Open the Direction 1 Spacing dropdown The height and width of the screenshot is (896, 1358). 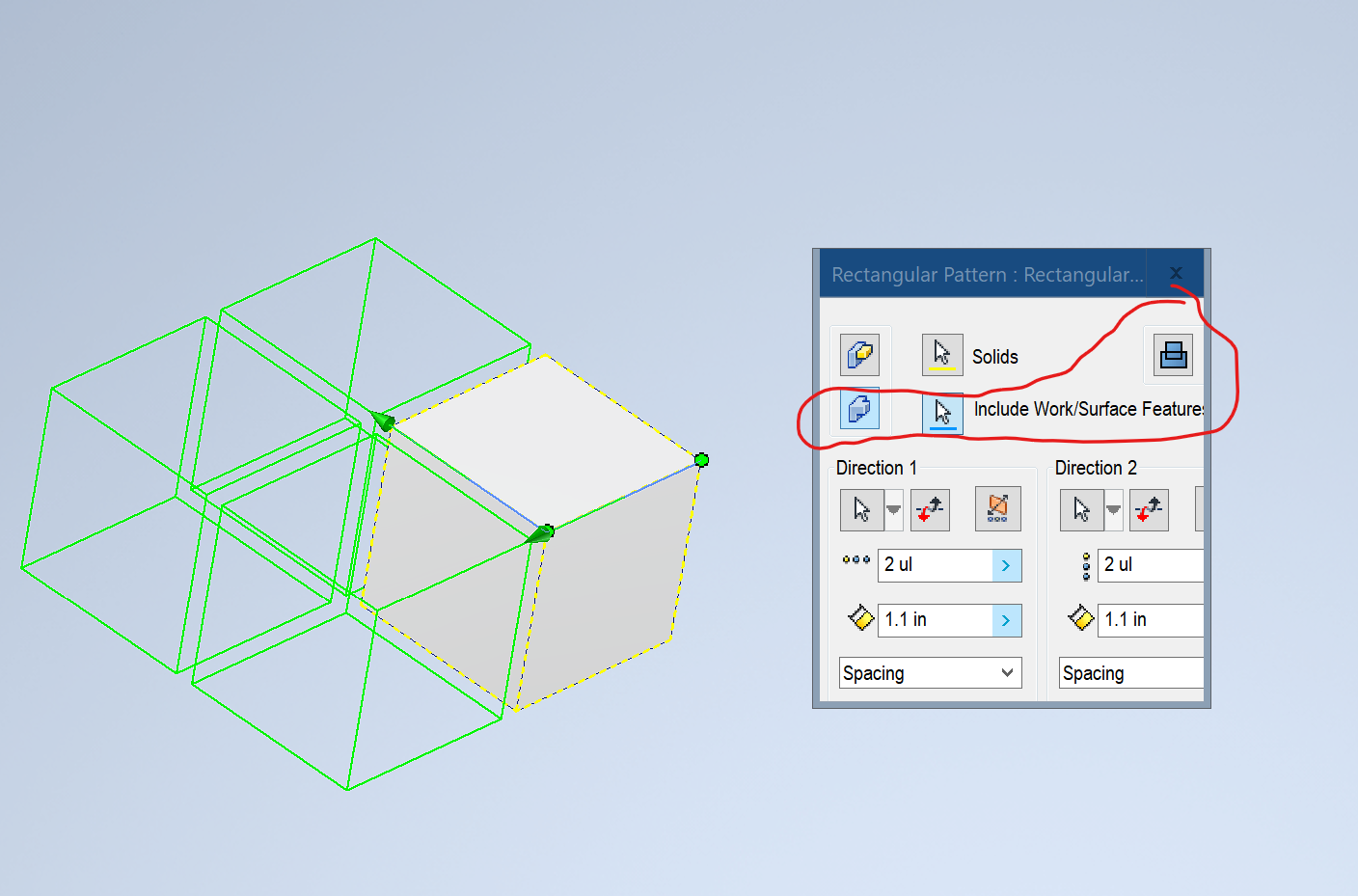[929, 672]
